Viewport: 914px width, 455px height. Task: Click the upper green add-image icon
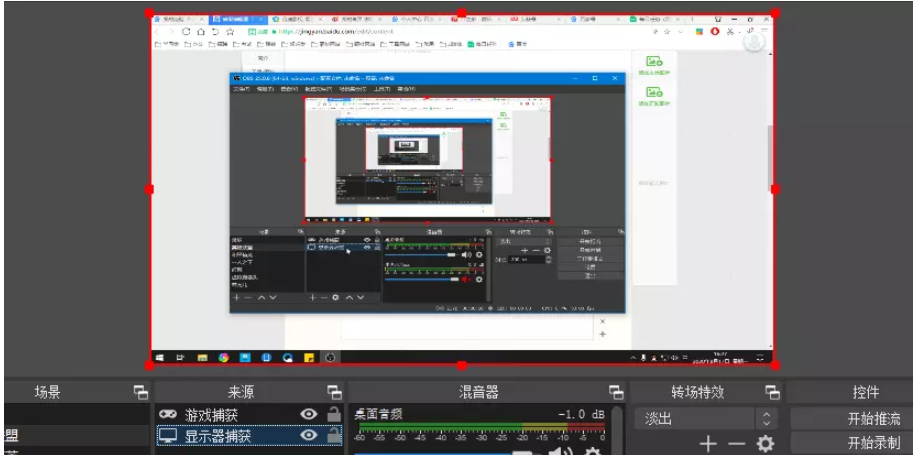click(654, 61)
